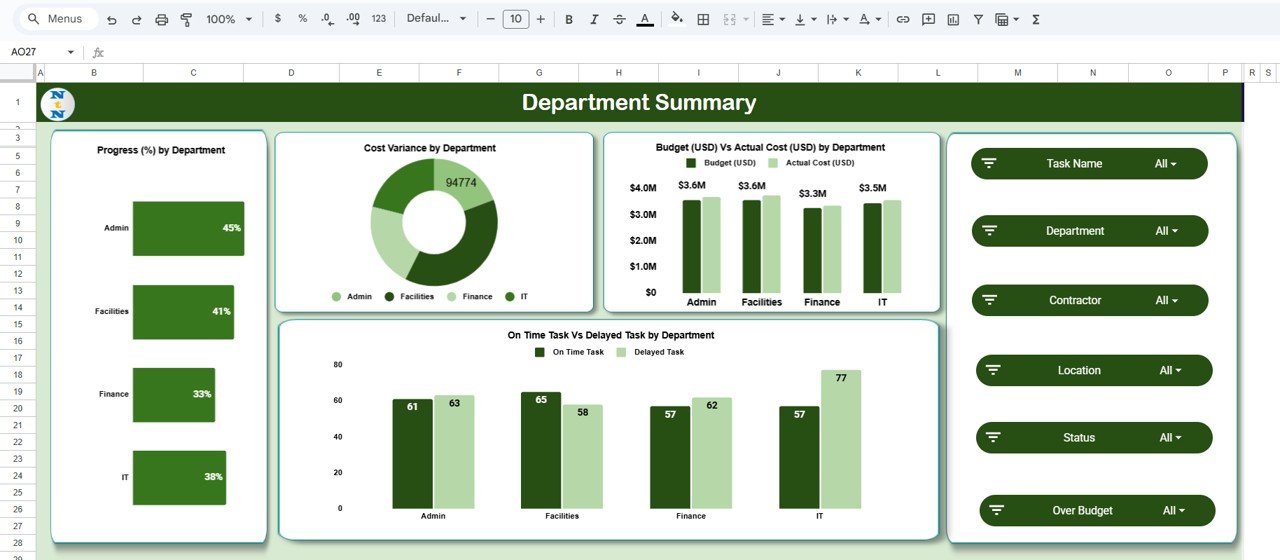1280x560 pixels.
Task: Click the Over Budget slicer button
Action: (1082, 511)
